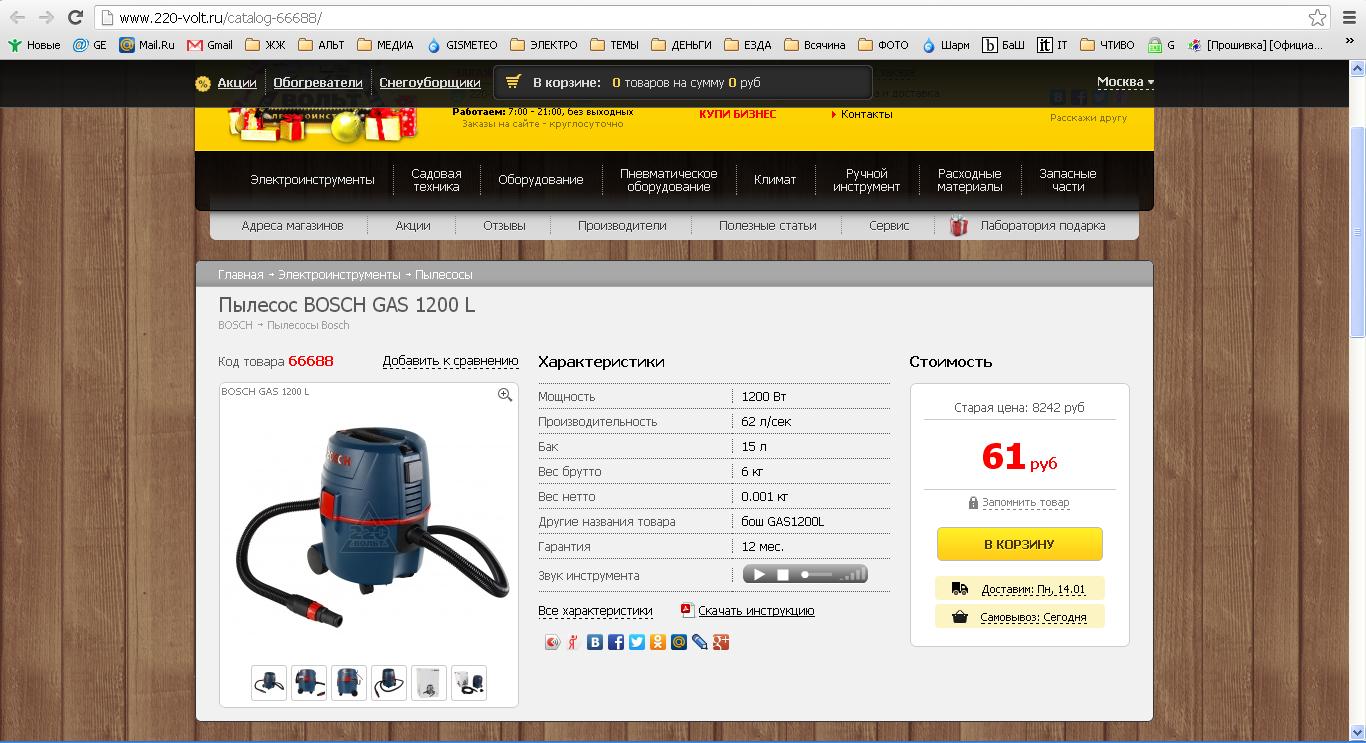Screen dimensions: 1366x743
Task: Share via Facebook icon
Action: point(616,642)
